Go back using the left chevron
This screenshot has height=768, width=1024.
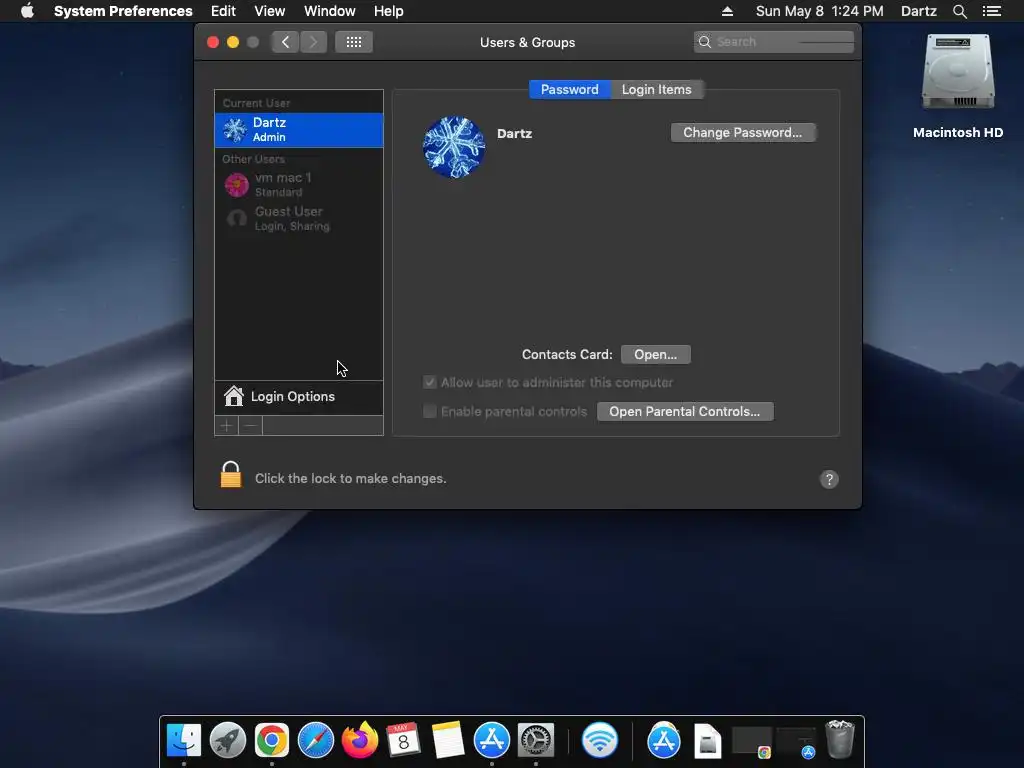[285, 42]
